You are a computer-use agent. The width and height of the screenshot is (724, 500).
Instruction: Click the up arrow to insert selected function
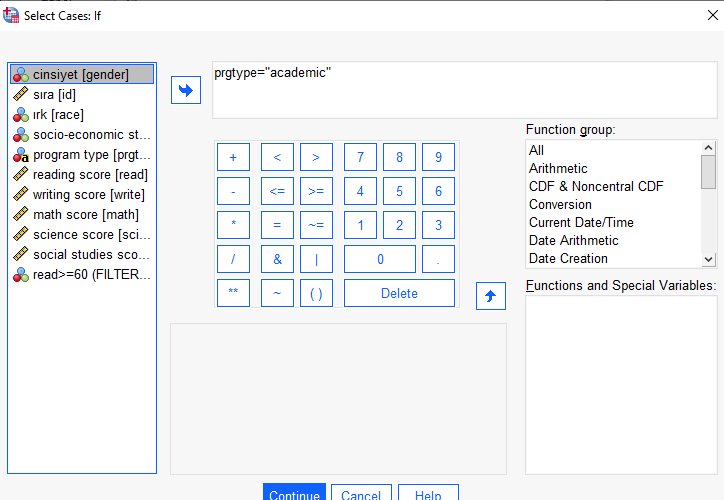(x=490, y=296)
